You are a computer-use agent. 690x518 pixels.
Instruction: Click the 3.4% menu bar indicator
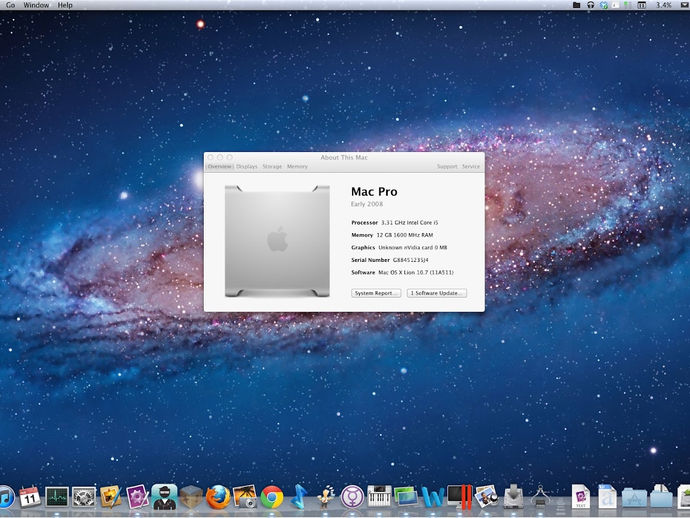(663, 5)
